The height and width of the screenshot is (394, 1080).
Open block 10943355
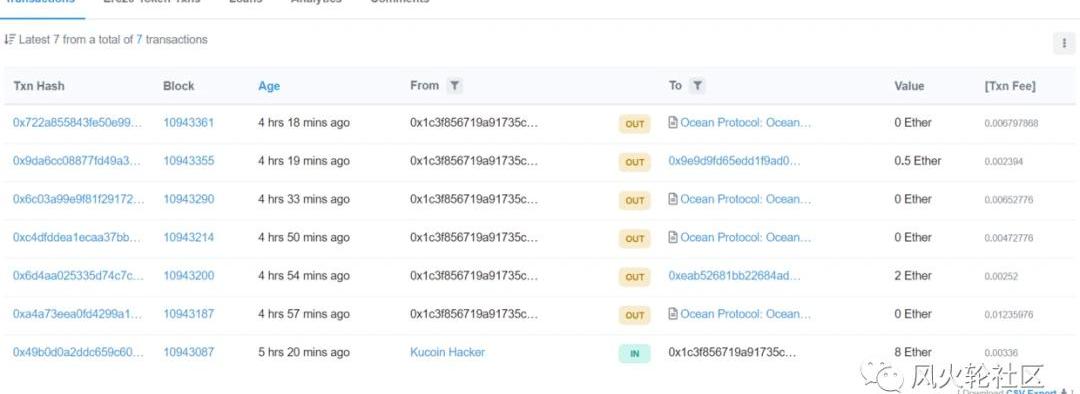pyautogui.click(x=188, y=160)
